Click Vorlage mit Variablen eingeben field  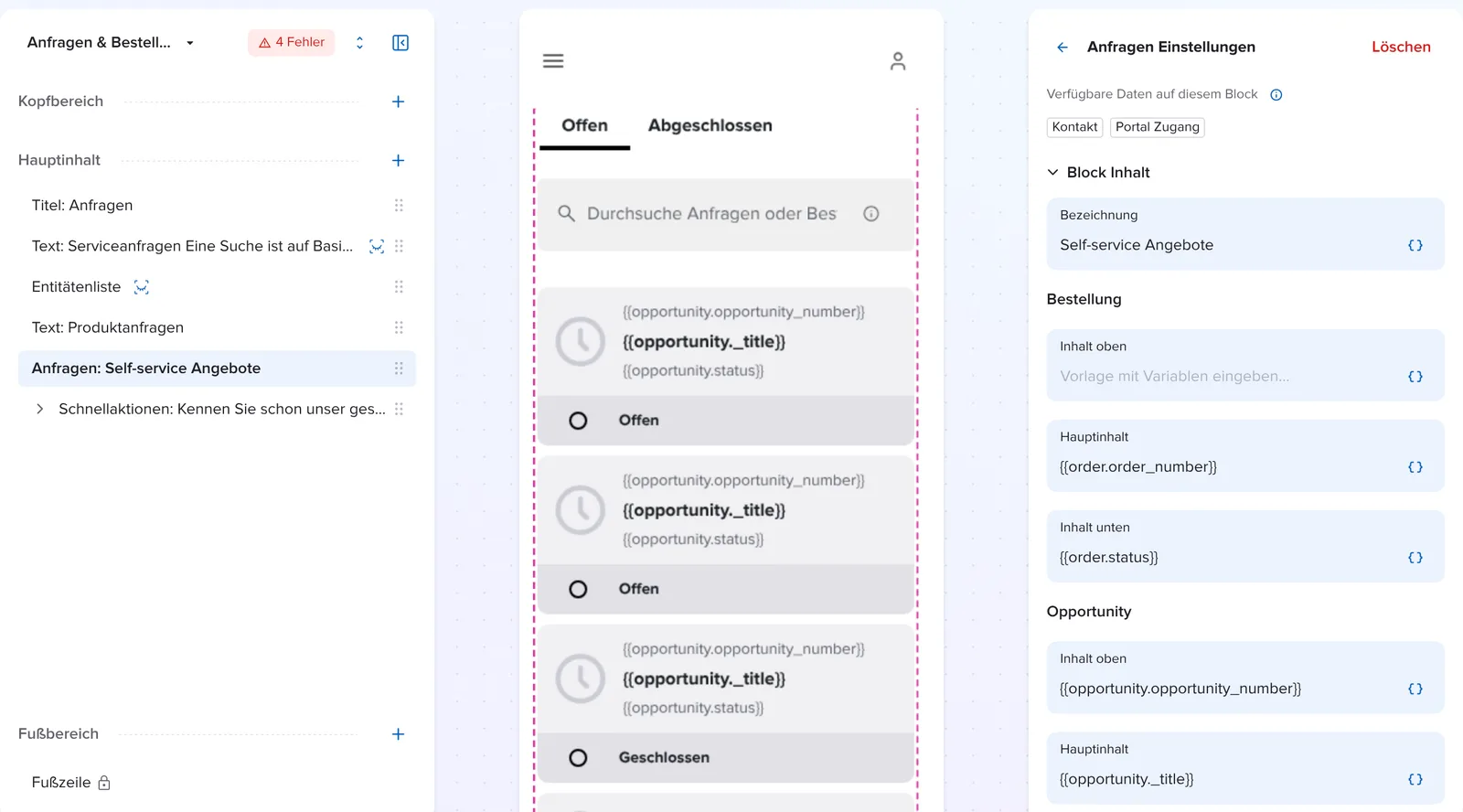(x=1245, y=366)
